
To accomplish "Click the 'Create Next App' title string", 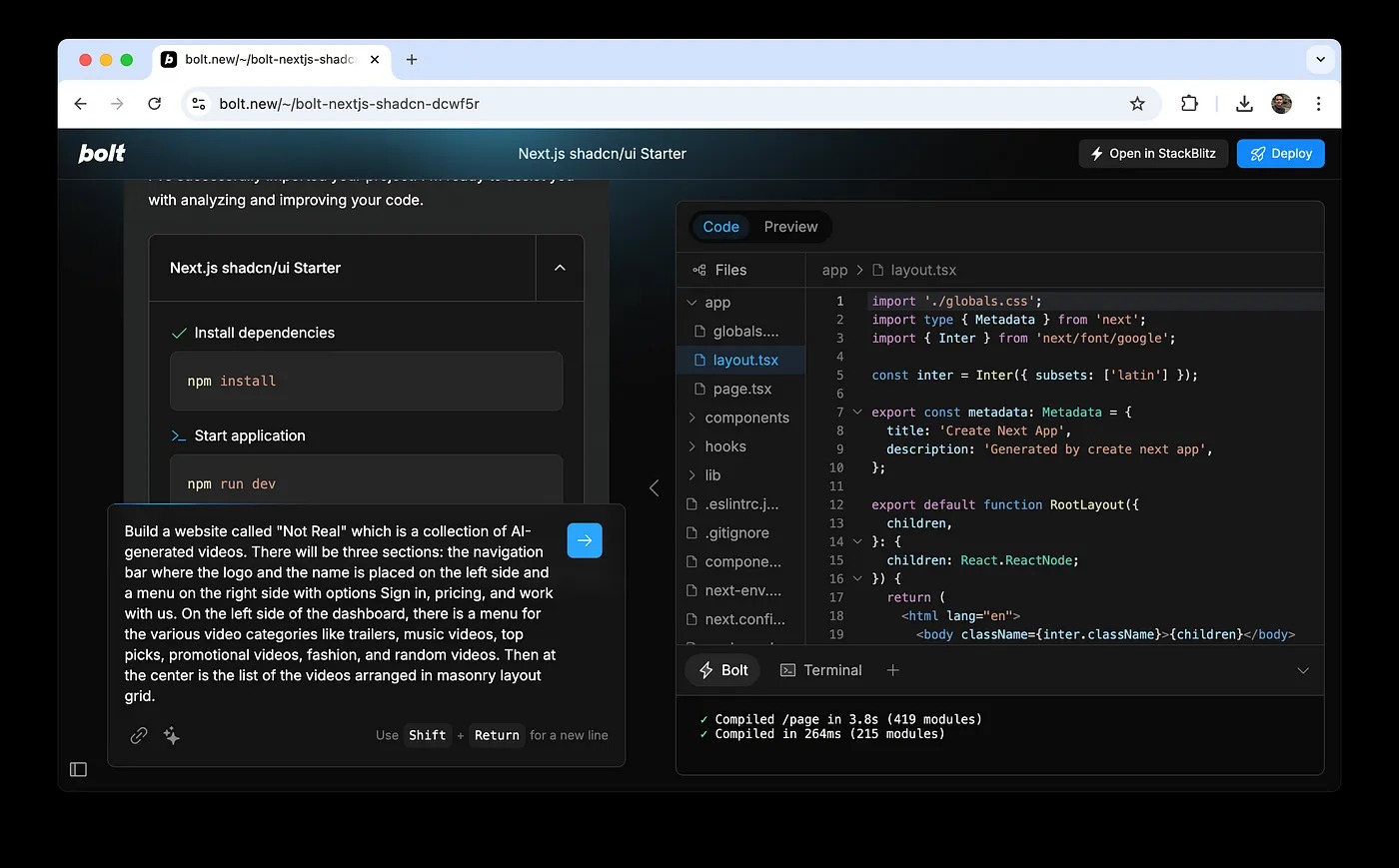I will pos(1000,431).
